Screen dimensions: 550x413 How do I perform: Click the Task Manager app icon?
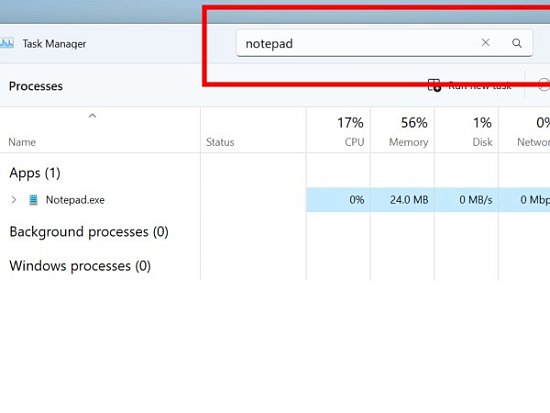click(x=6, y=44)
